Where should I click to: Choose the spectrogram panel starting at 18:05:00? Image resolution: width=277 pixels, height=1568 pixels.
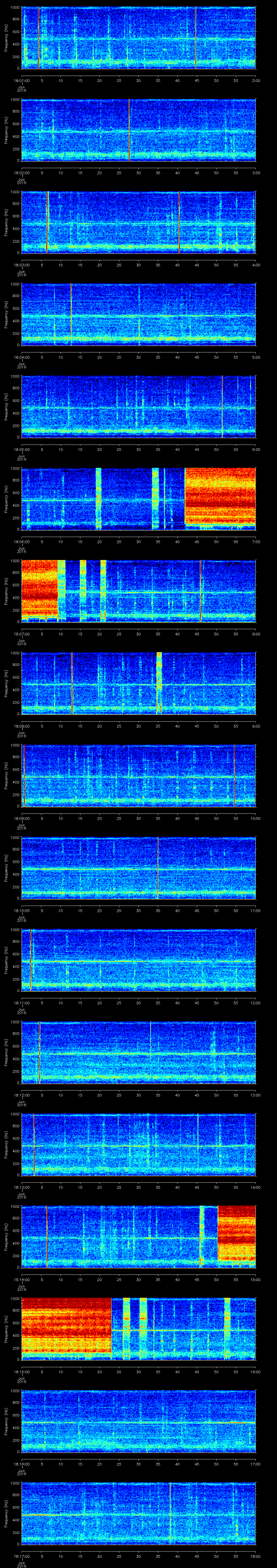point(138,407)
